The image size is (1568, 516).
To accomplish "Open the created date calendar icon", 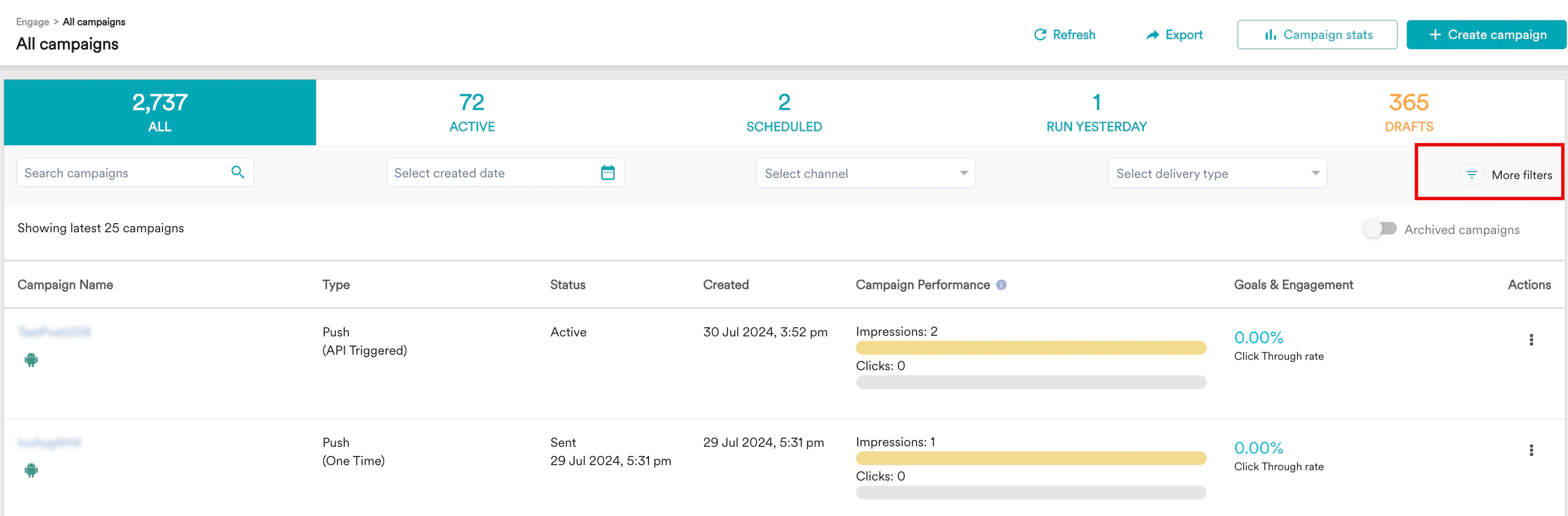I will click(x=607, y=172).
